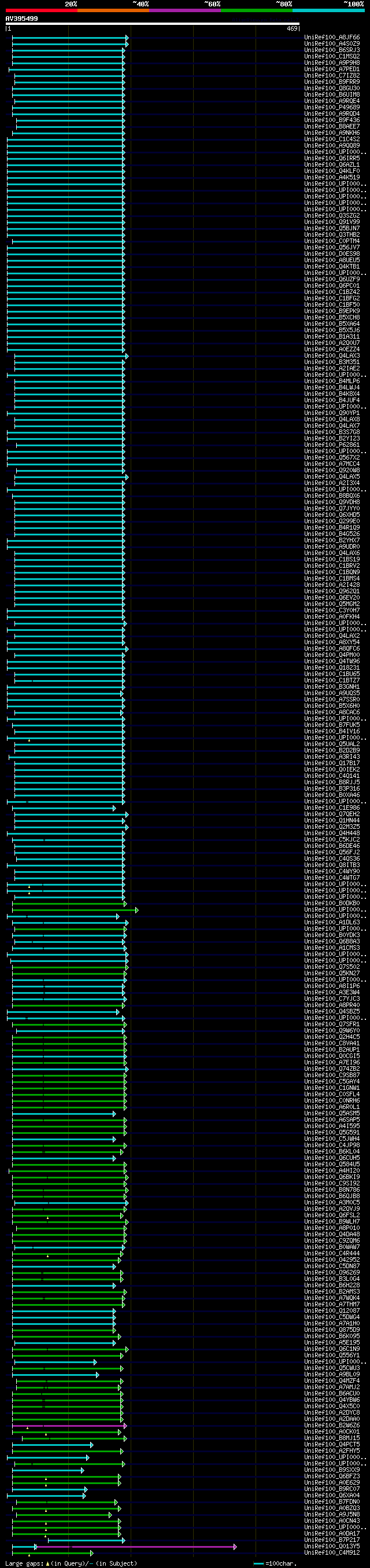The height and width of the screenshot is (1568, 370).
Task: Click the green ~80% legend segment
Action: 256,10
